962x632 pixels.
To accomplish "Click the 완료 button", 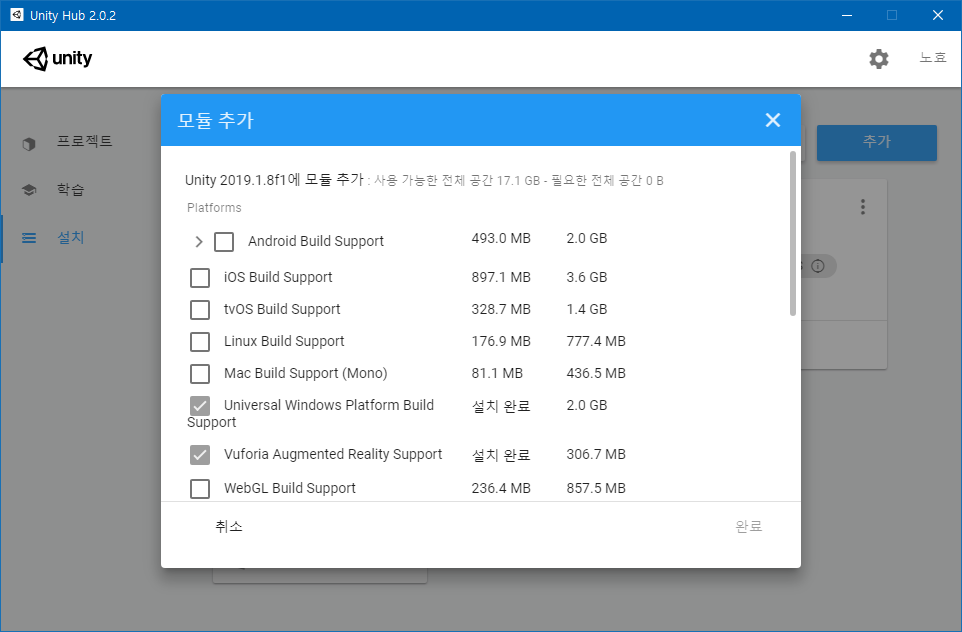I will 748,526.
